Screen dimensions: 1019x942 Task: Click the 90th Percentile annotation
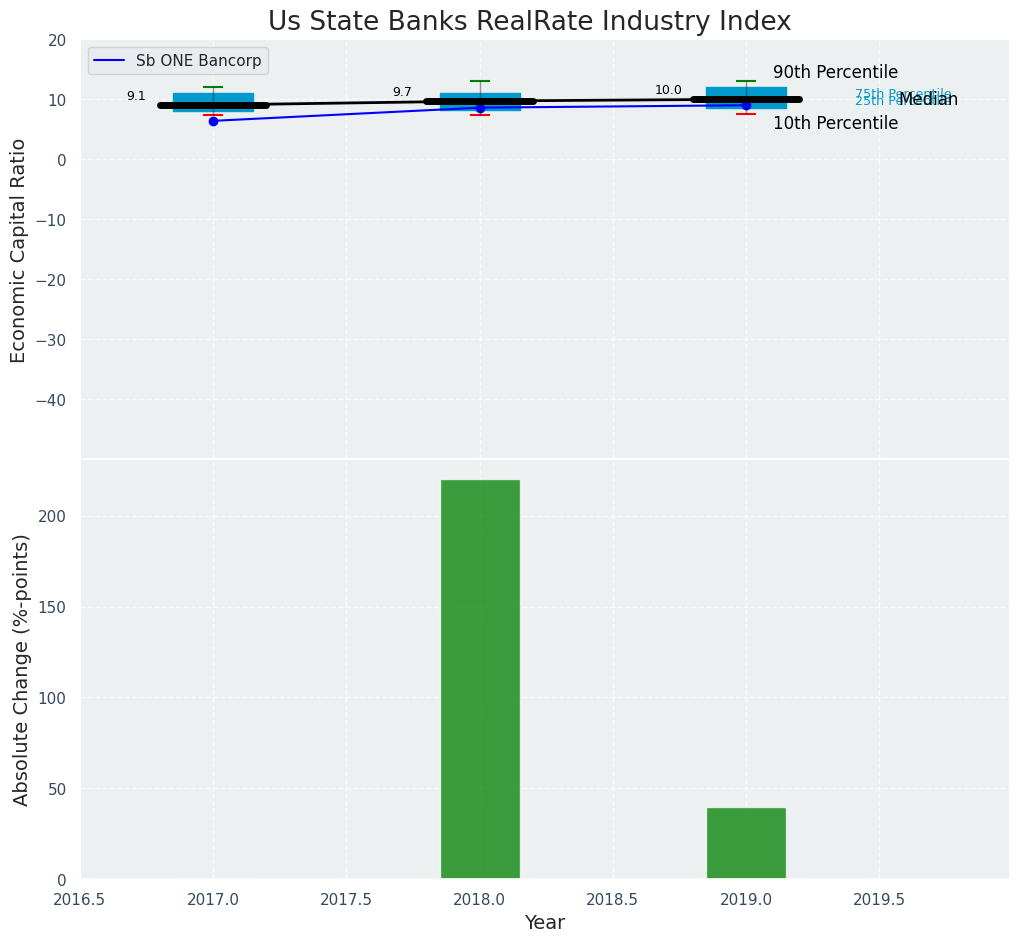tap(835, 72)
